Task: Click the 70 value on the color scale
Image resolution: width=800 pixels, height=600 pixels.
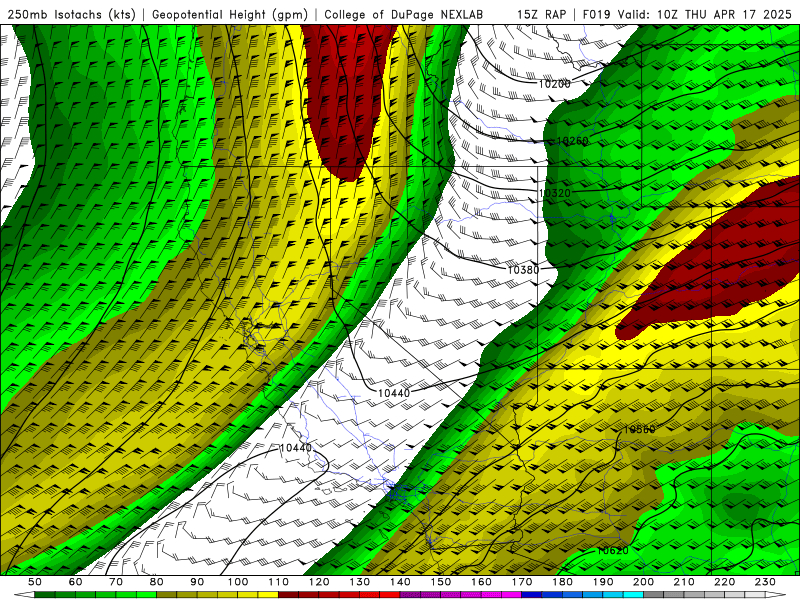Action: (x=116, y=582)
